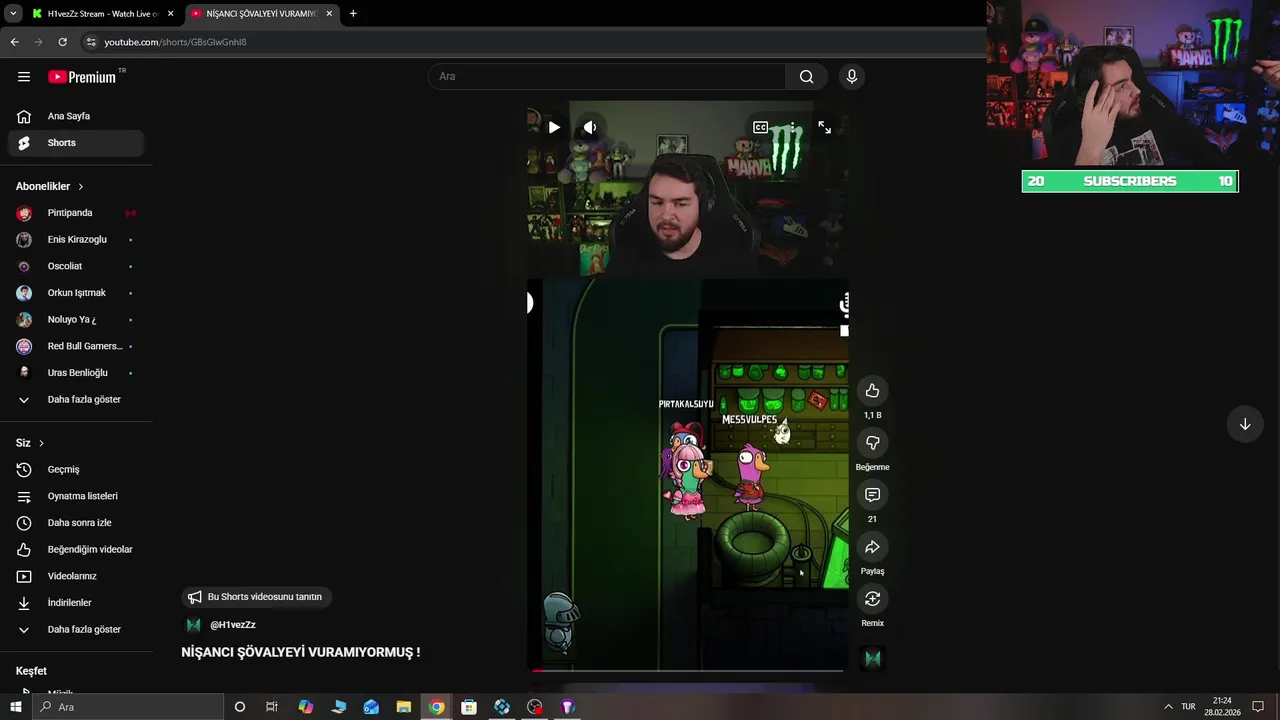The height and width of the screenshot is (720, 1280).
Task: Open the sound thumbnail below Remix
Action: (x=873, y=658)
